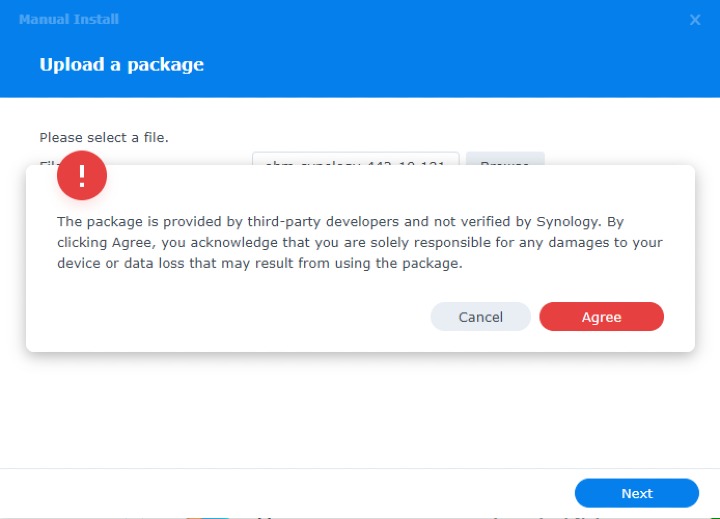Click the Manual Install window title
Image resolution: width=720 pixels, height=519 pixels.
tap(68, 19)
